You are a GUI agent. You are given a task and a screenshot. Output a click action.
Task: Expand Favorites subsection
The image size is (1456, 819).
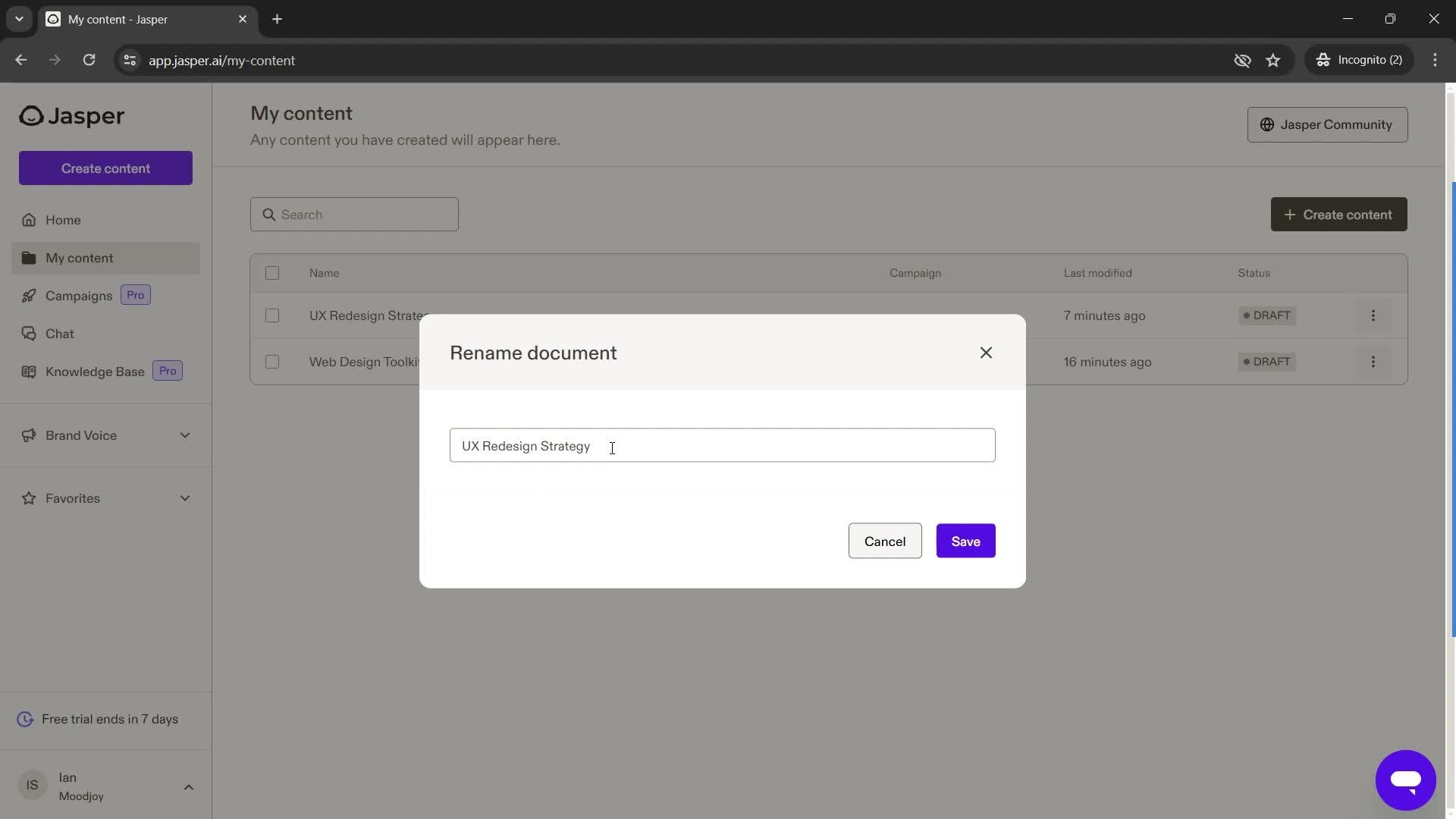(184, 498)
